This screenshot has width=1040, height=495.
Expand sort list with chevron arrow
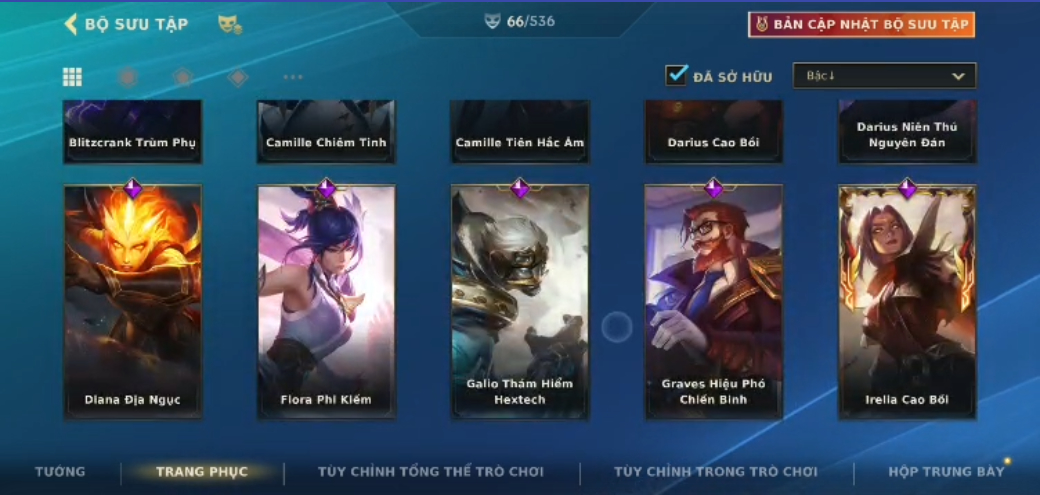tap(958, 76)
